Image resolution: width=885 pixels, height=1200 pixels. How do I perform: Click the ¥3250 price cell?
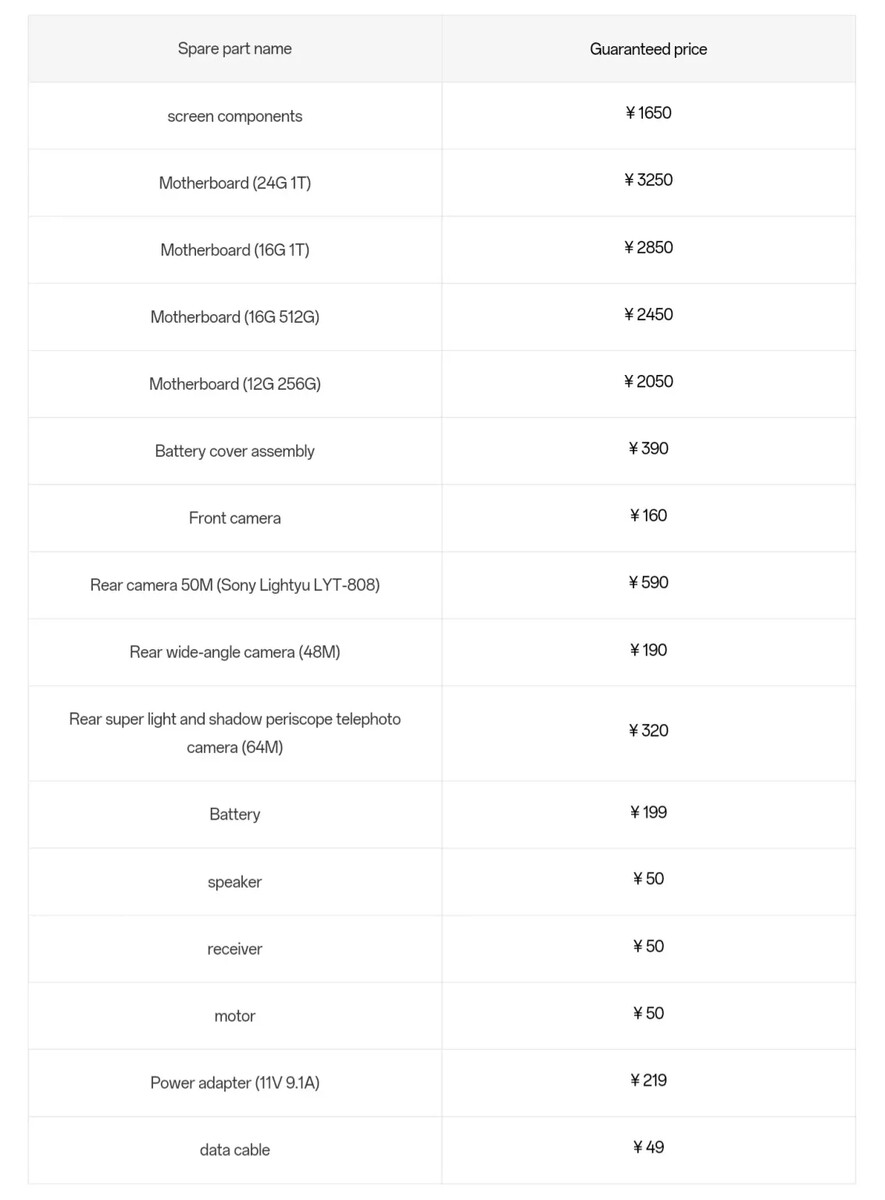coord(648,180)
